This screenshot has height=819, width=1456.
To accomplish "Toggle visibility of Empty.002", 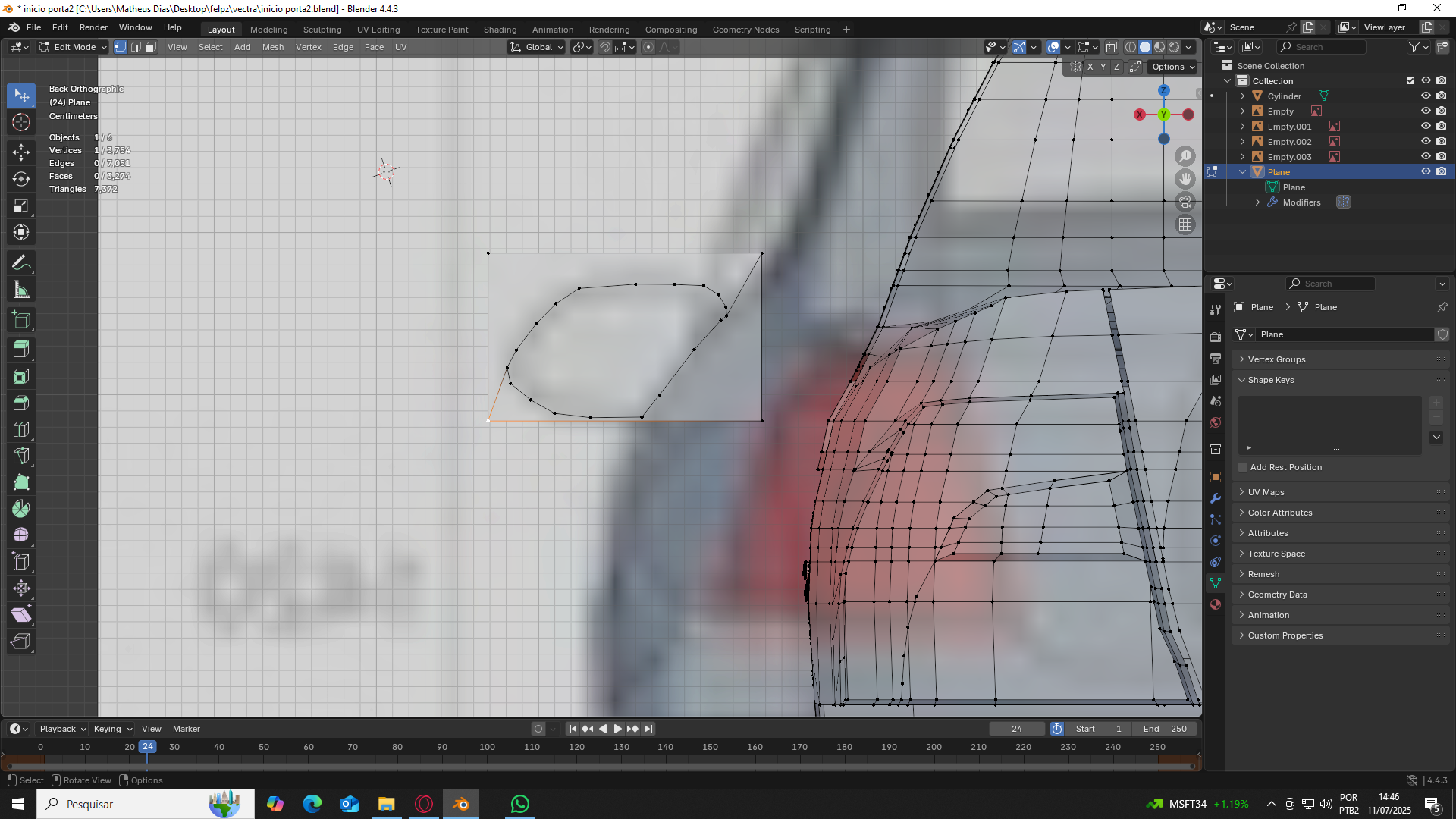I will [x=1426, y=142].
